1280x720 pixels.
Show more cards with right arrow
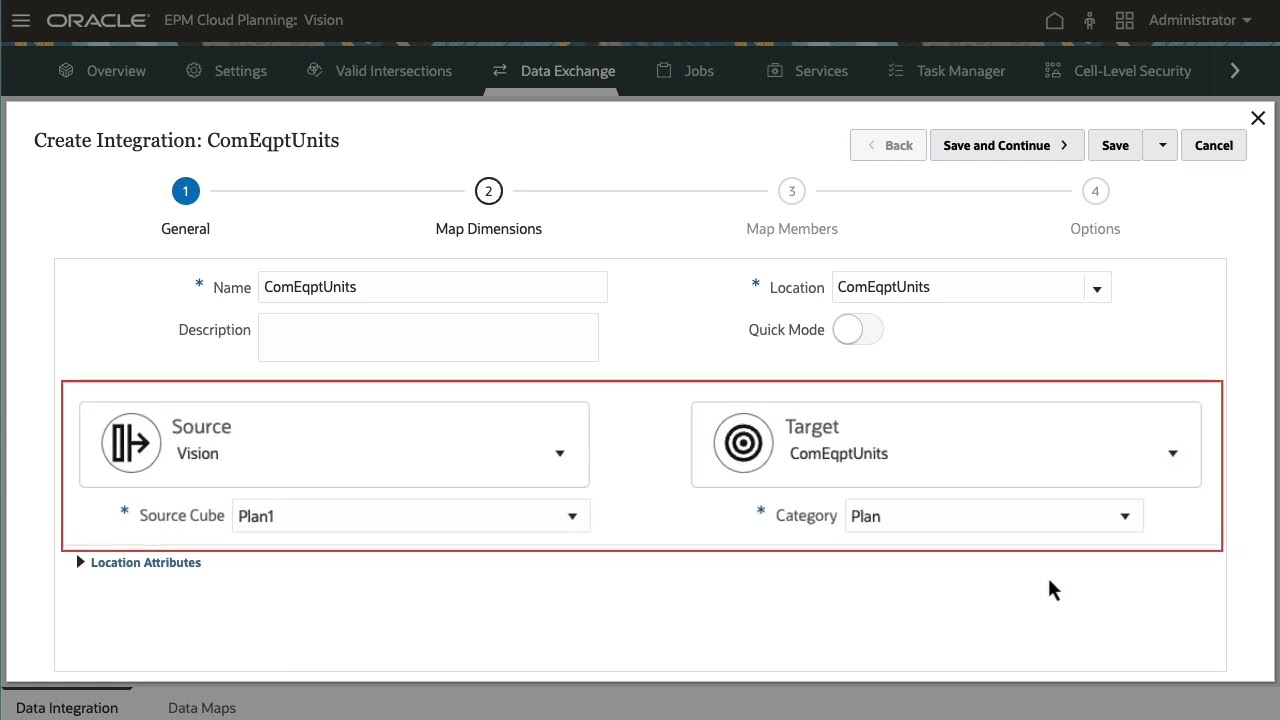coord(1235,70)
